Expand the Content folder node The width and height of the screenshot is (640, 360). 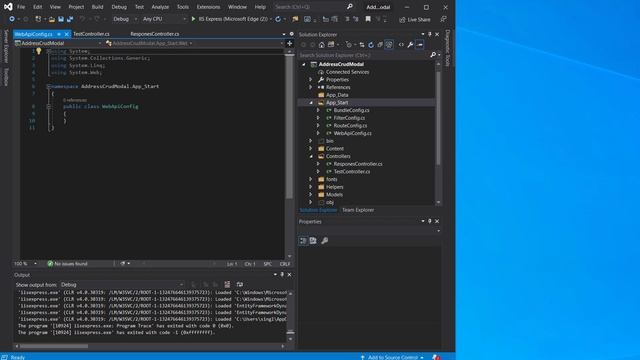point(311,149)
